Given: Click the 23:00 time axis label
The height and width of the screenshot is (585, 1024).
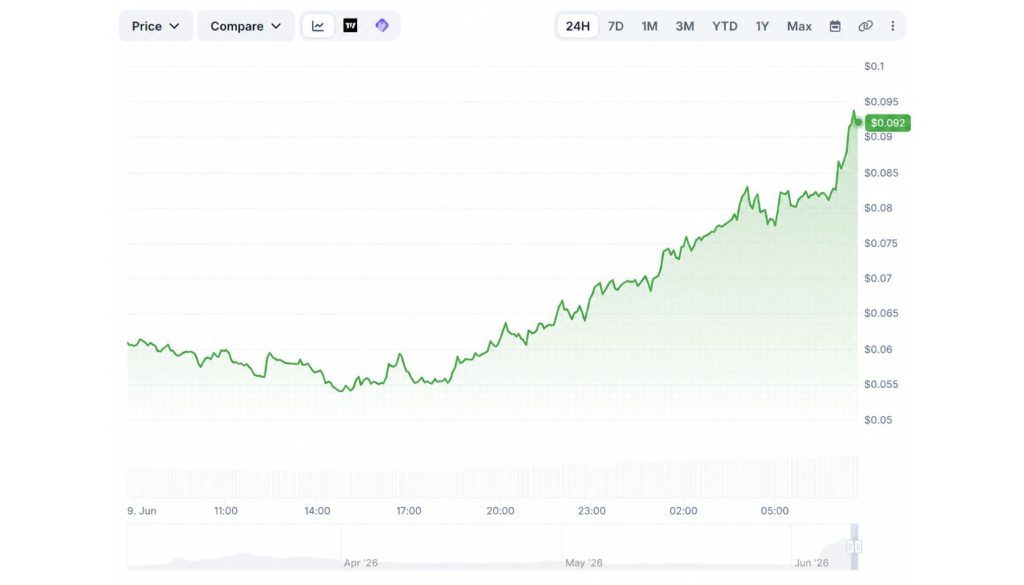Looking at the screenshot, I should (x=592, y=511).
